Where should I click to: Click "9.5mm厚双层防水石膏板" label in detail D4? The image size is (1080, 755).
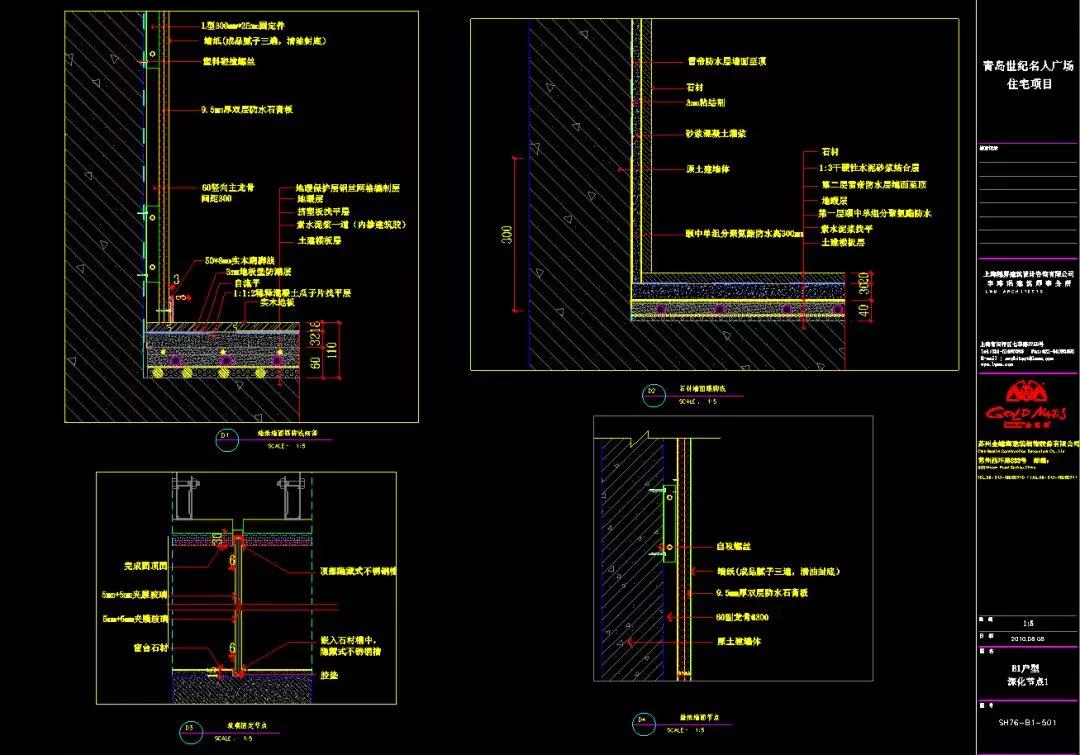point(762,593)
